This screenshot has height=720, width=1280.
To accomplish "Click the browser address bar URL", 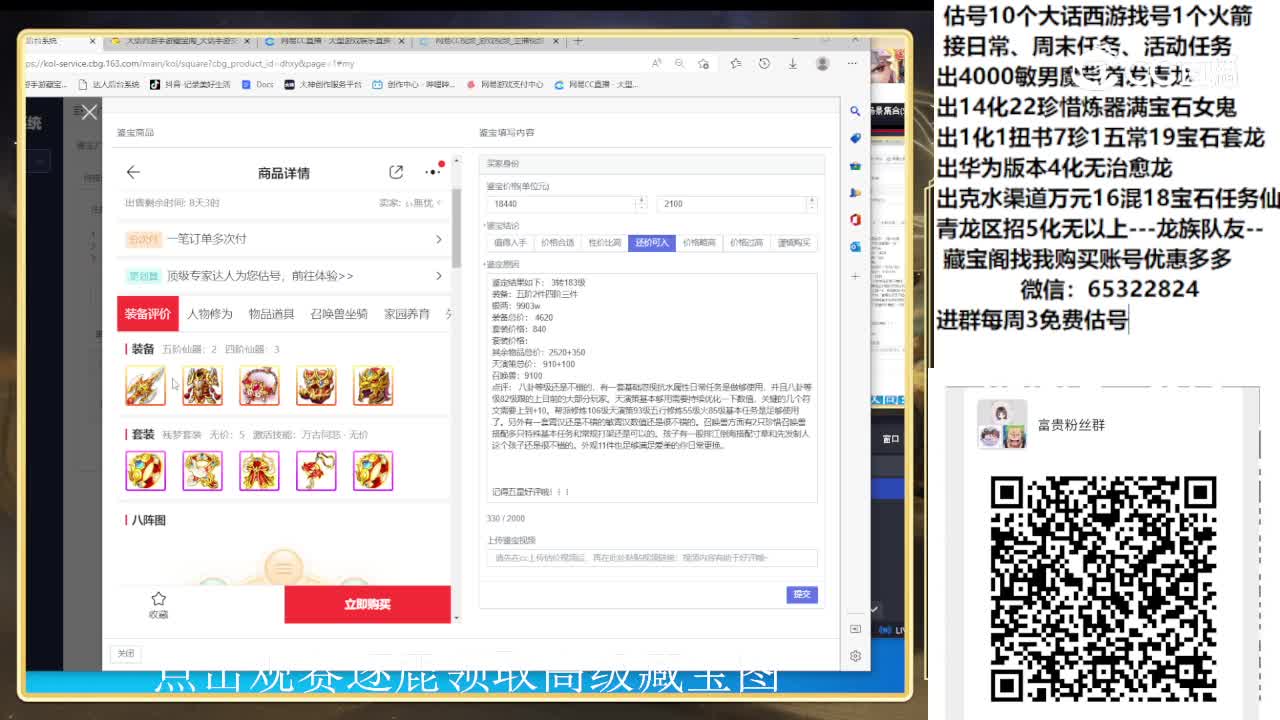I will [190, 63].
